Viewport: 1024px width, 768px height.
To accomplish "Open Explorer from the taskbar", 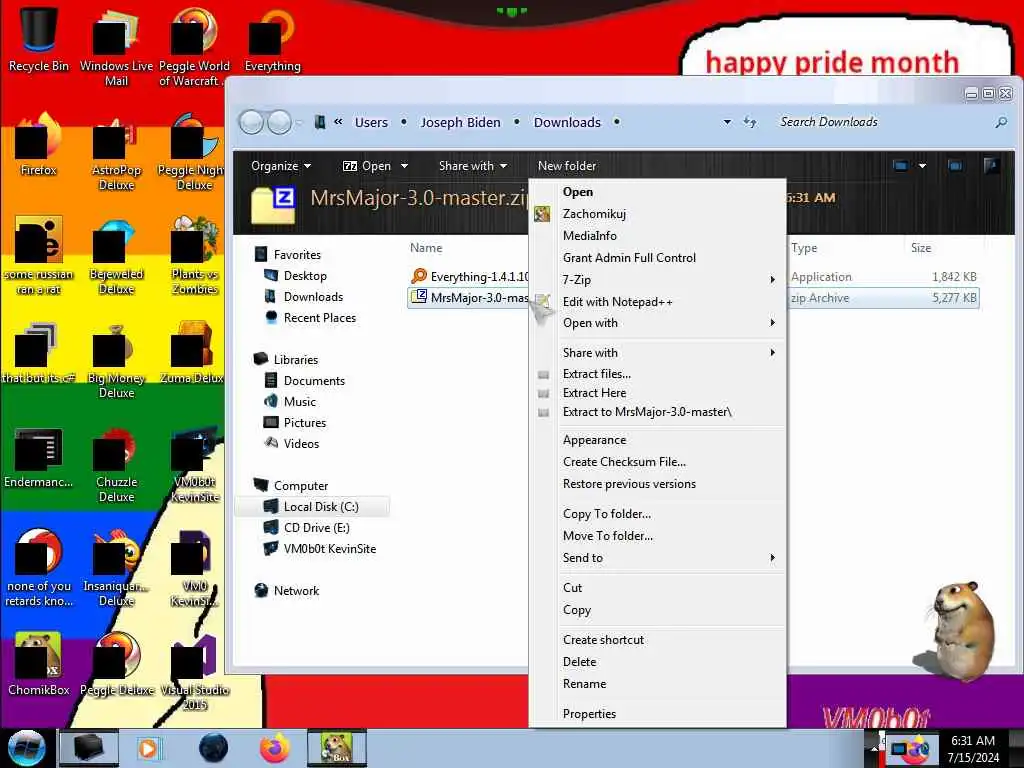I will (89, 748).
